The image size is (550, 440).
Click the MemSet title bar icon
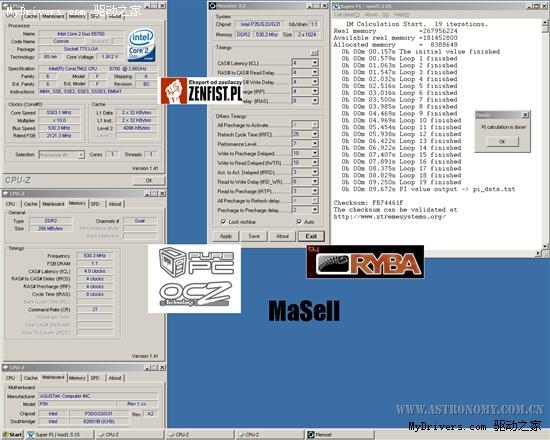212,6
